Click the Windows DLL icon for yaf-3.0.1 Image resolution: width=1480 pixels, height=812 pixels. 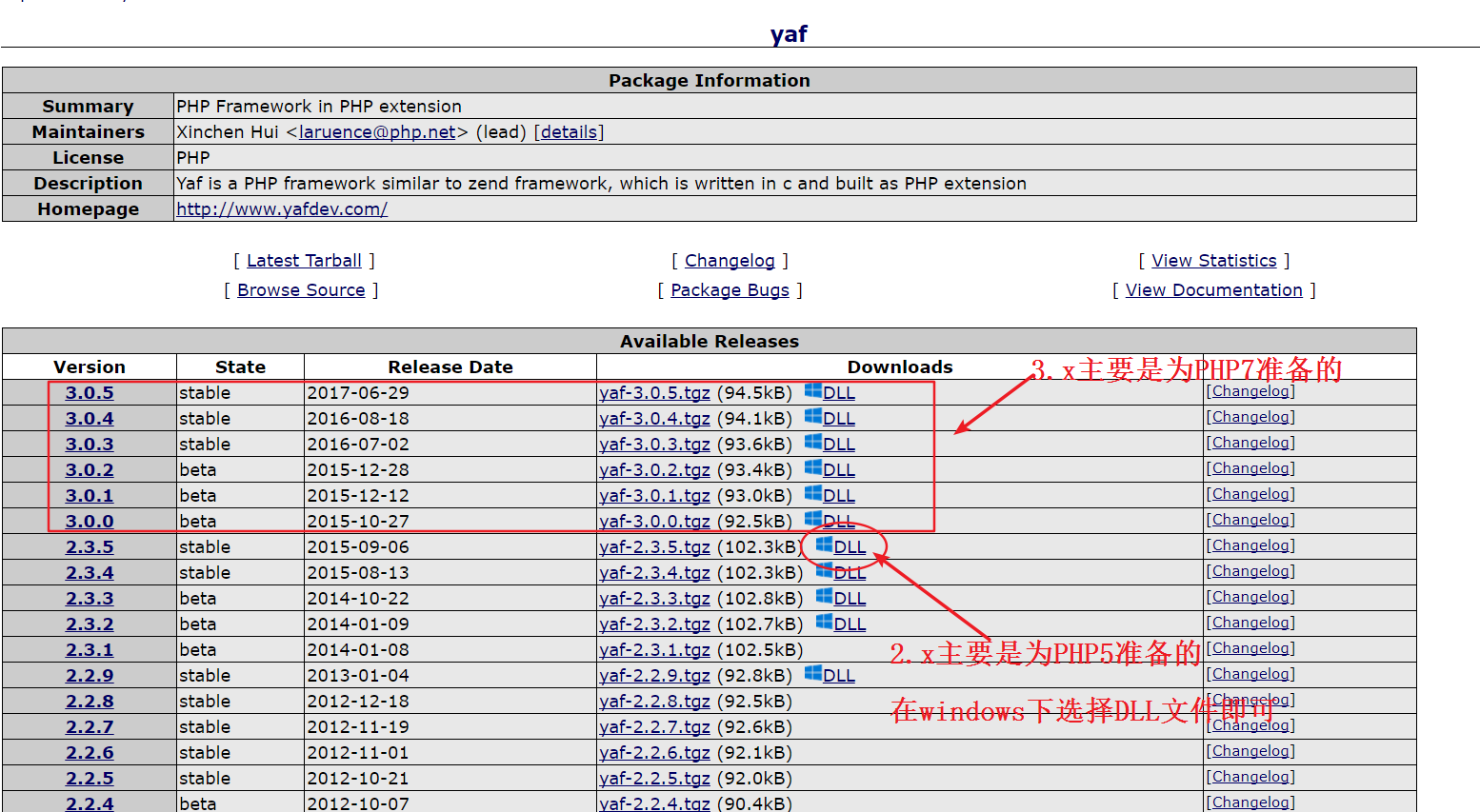coord(812,493)
